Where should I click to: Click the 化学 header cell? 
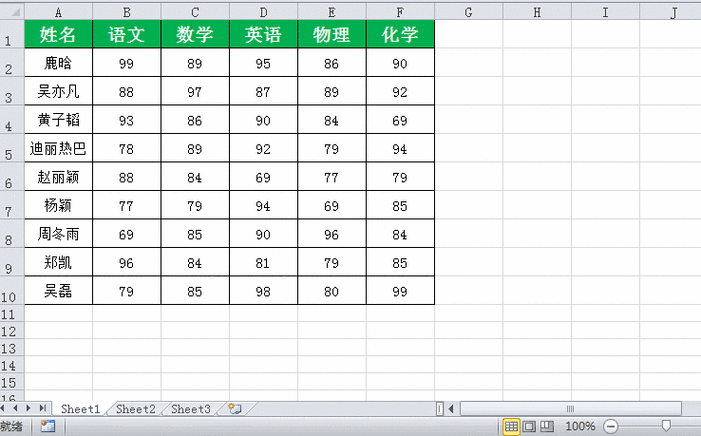click(x=400, y=34)
